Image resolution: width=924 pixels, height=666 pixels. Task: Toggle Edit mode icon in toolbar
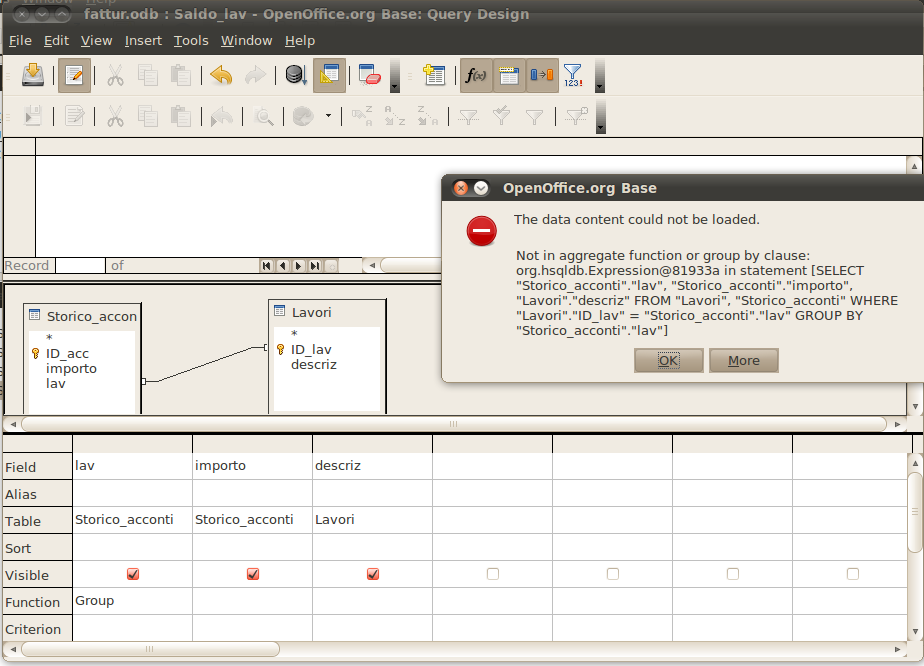73,75
